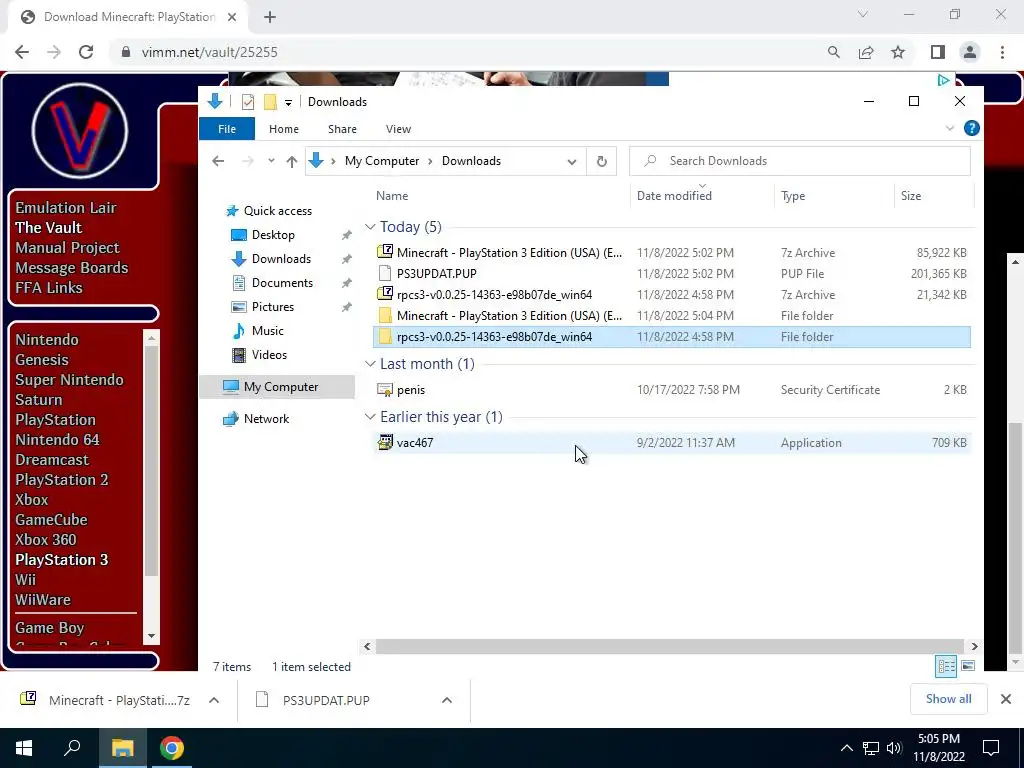Click the Vimm's Lair V logo

(x=80, y=131)
